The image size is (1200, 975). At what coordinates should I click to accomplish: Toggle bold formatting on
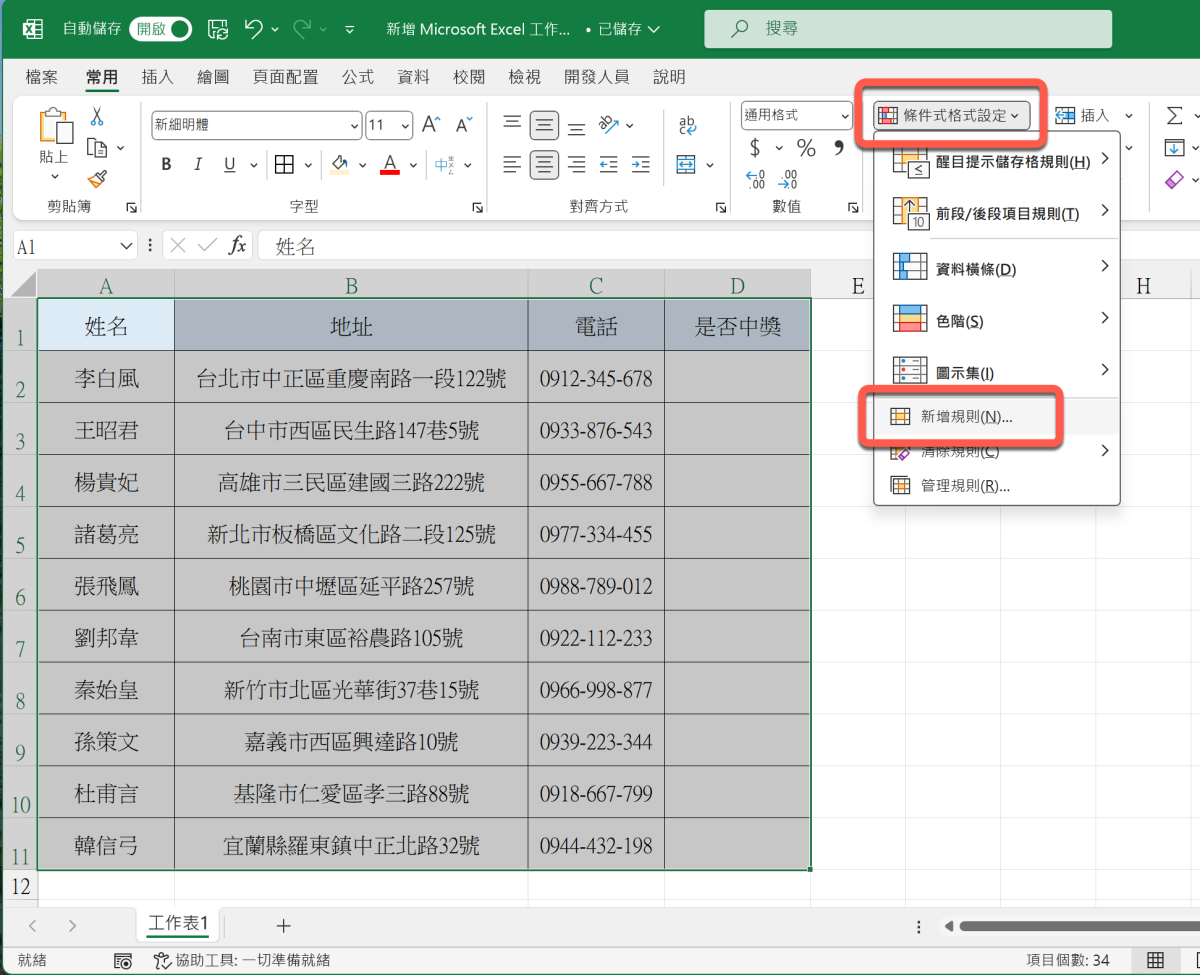pyautogui.click(x=166, y=165)
